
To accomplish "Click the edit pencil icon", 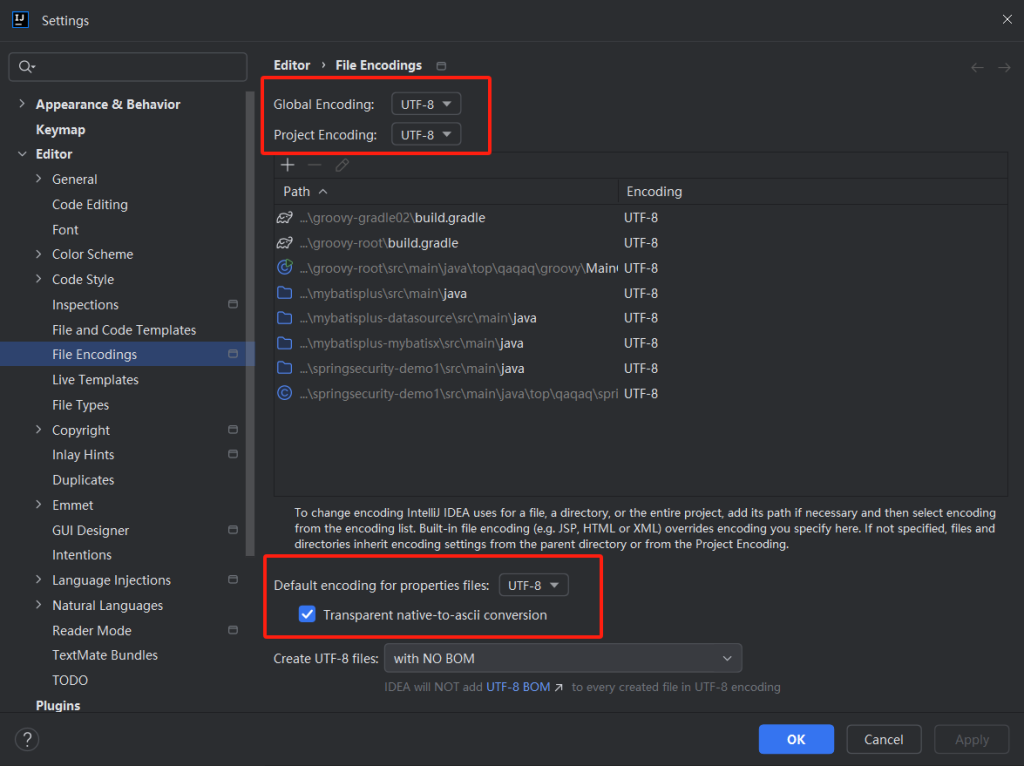I will pos(342,165).
